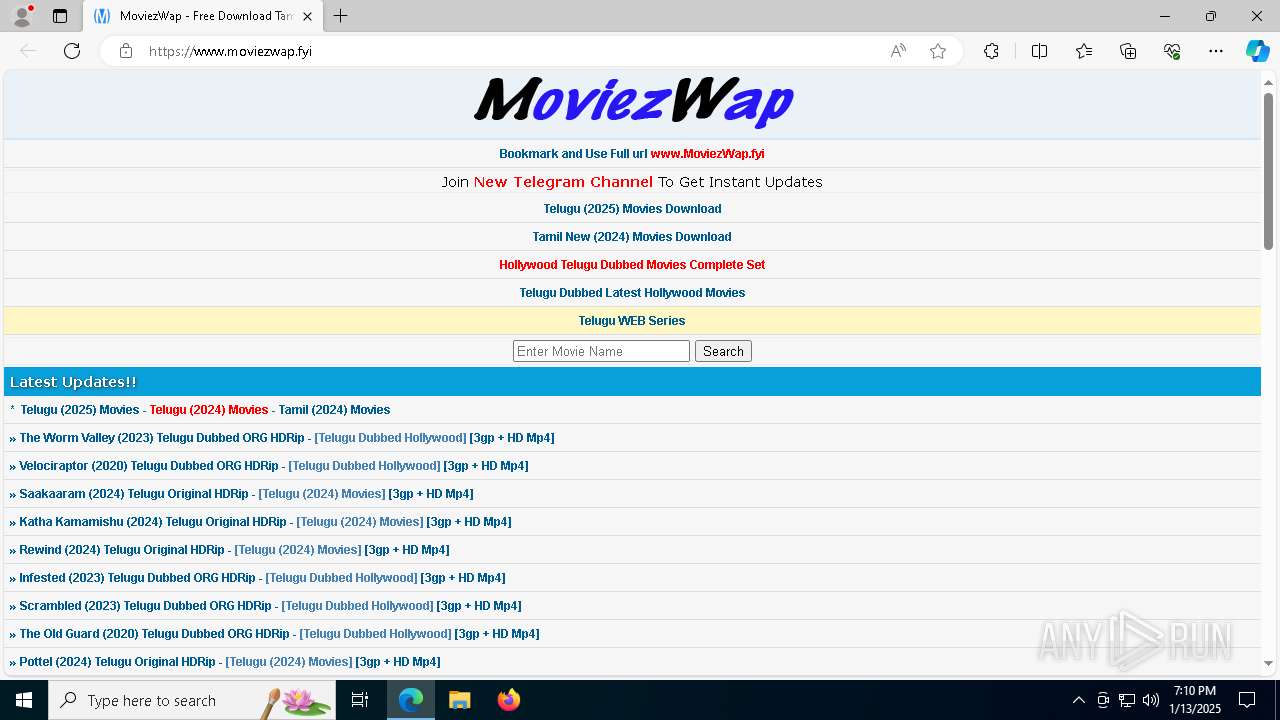This screenshot has width=1280, height=720.
Task: Open Favorites list icon
Action: click(1084, 51)
